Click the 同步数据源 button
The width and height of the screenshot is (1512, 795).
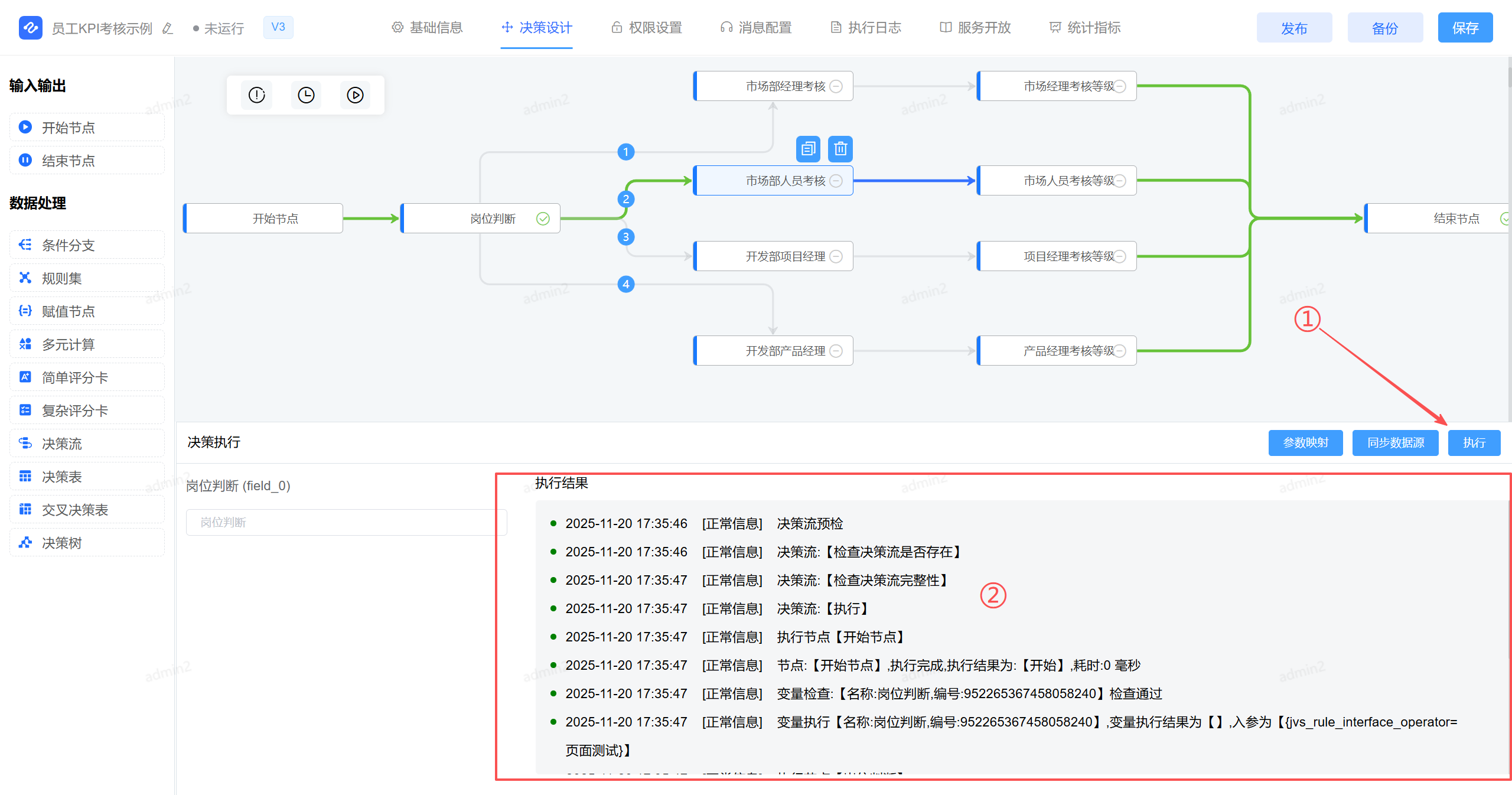(1395, 443)
